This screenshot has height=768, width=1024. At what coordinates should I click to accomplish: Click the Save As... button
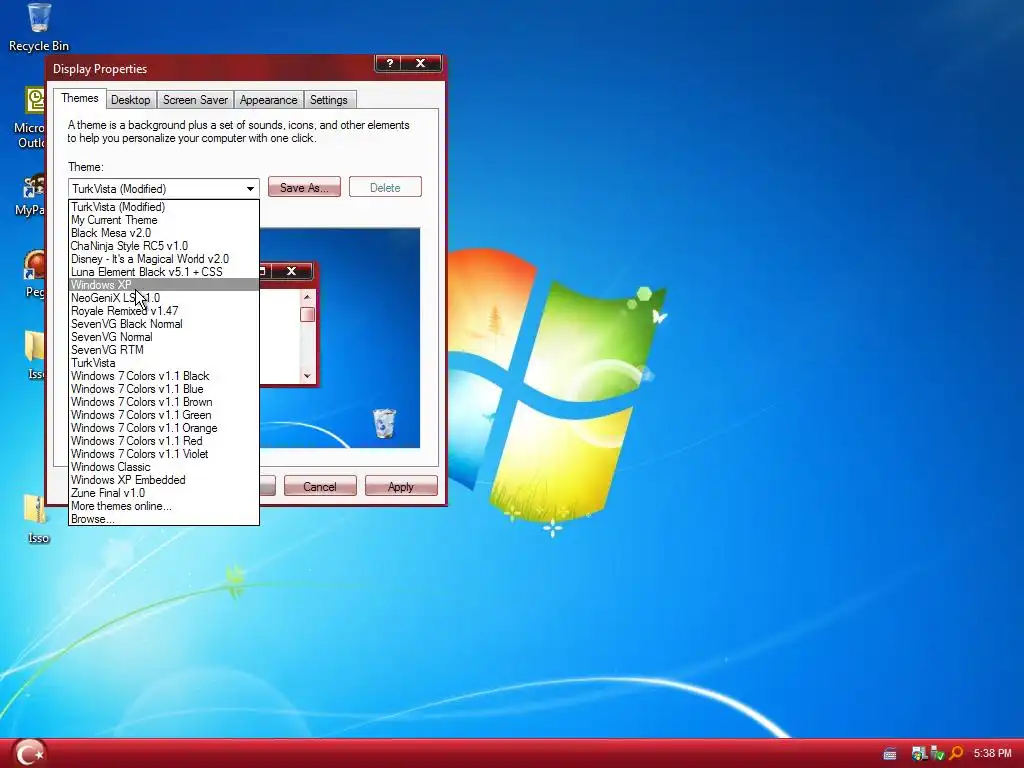coord(304,187)
